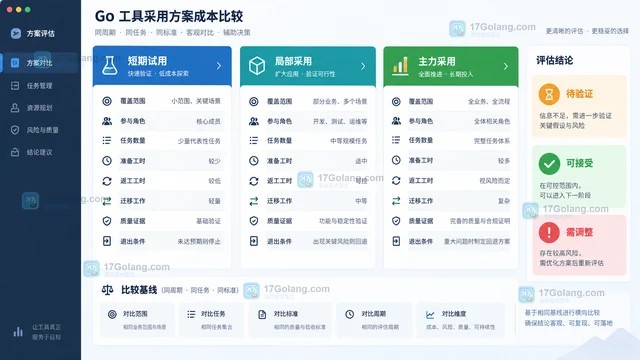This screenshot has width=640, height=360.
Task: Open 结论建议 sidebar item
Action: (x=39, y=152)
